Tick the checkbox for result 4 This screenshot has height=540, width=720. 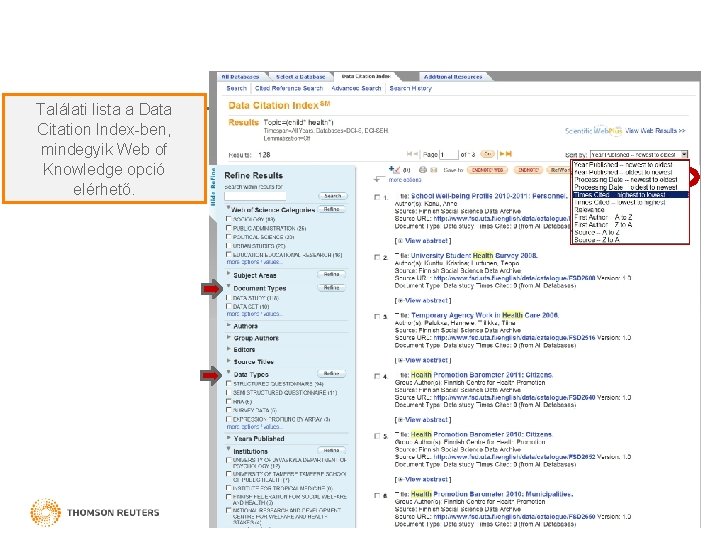377,377
